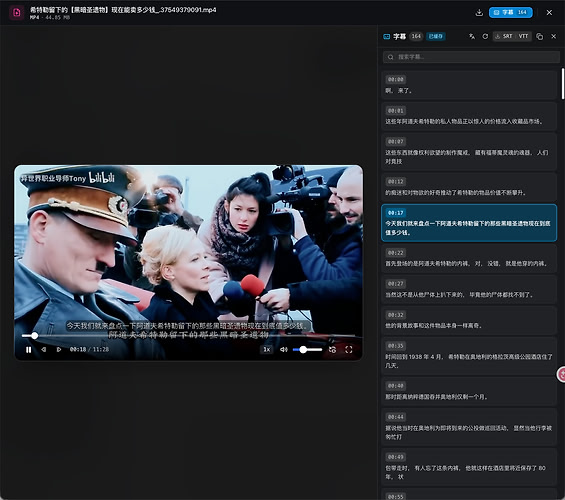The height and width of the screenshot is (500, 565).
Task: Close the subtitle side panel
Action: click(554, 36)
